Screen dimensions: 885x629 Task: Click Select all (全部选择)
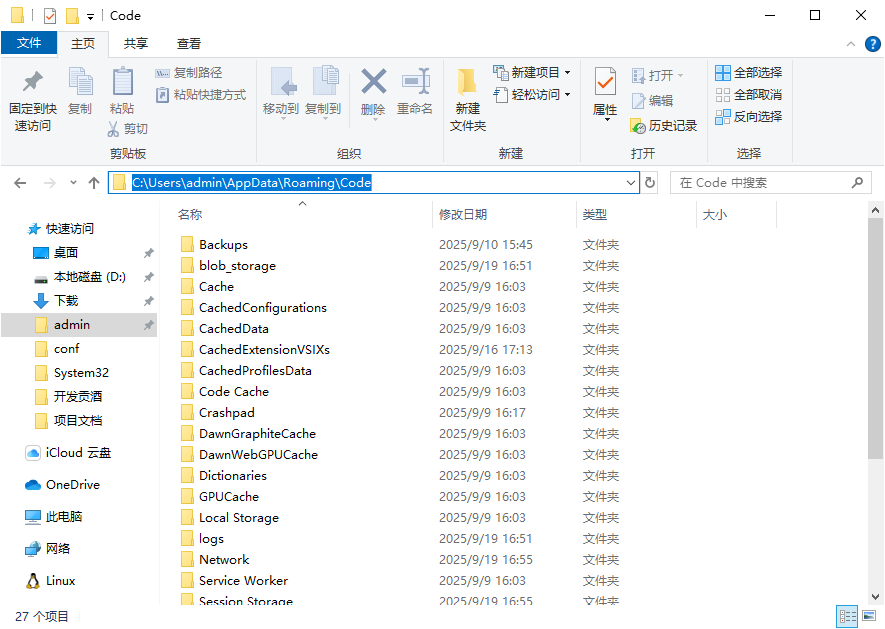click(748, 73)
